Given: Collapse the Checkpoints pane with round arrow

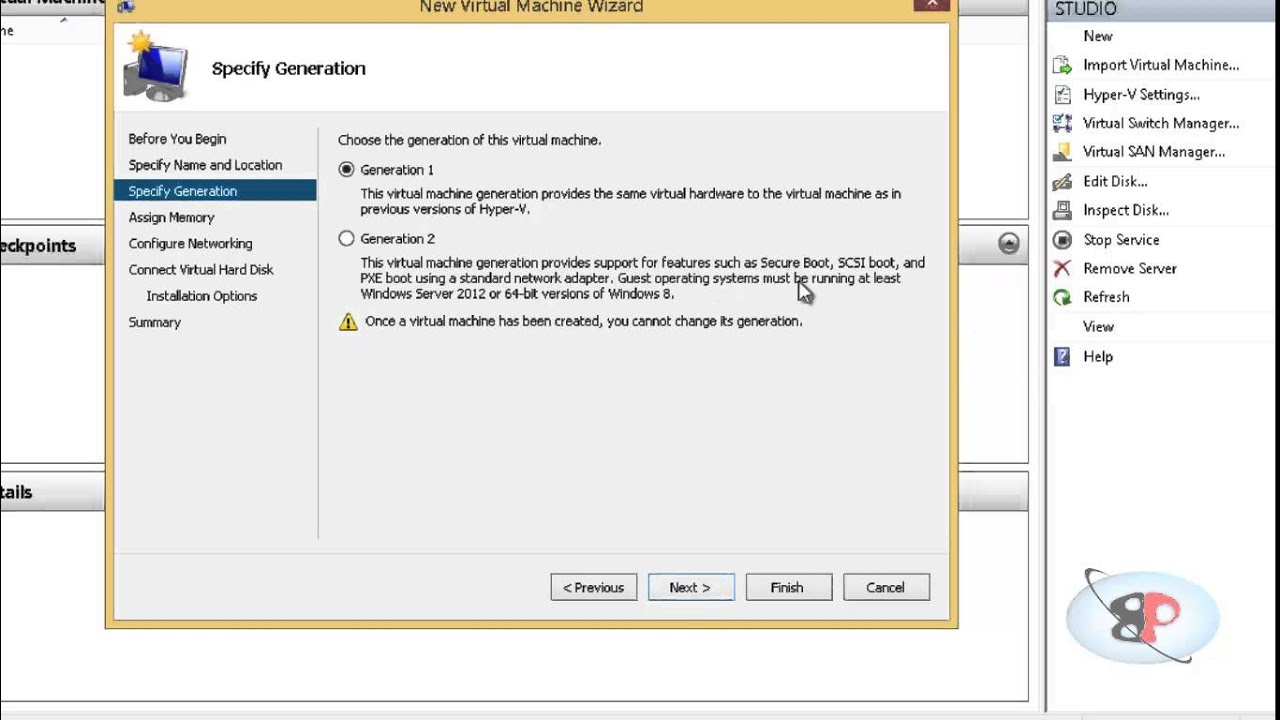Looking at the screenshot, I should coord(1008,244).
